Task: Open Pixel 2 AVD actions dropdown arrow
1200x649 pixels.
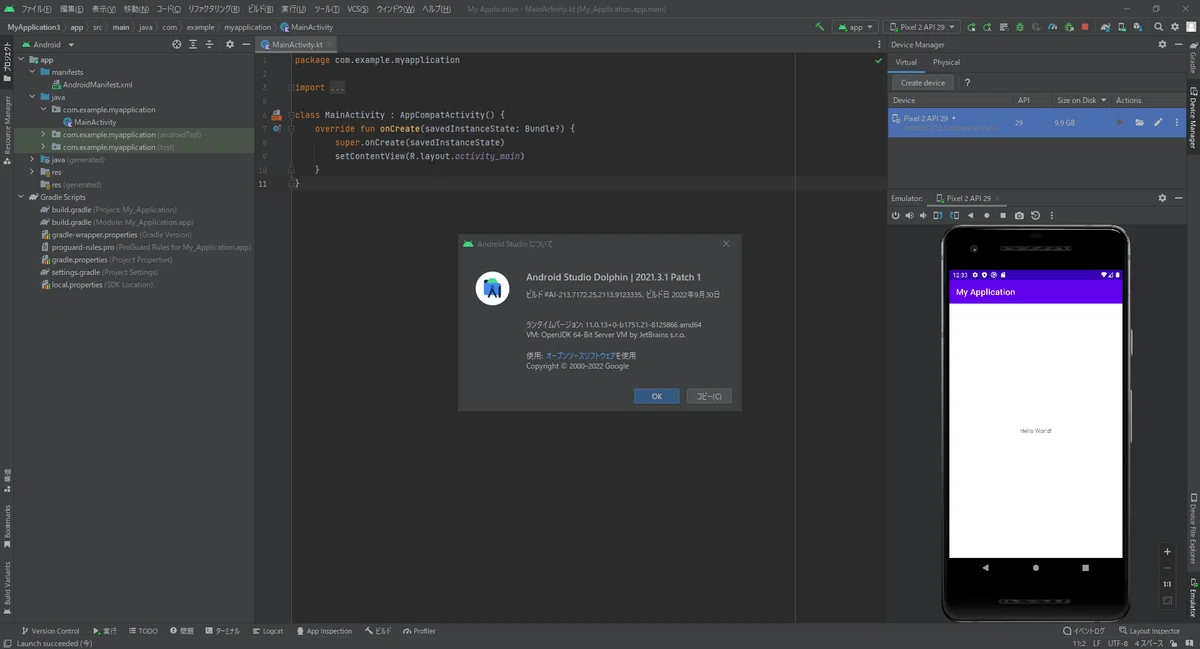Action: pos(1177,122)
